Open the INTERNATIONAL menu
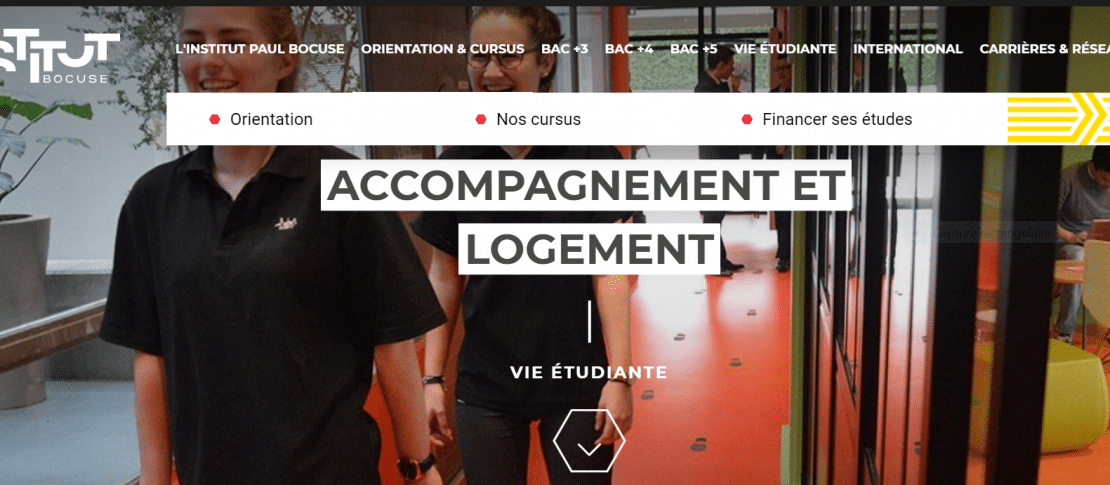This screenshot has height=485, width=1110. [x=908, y=49]
